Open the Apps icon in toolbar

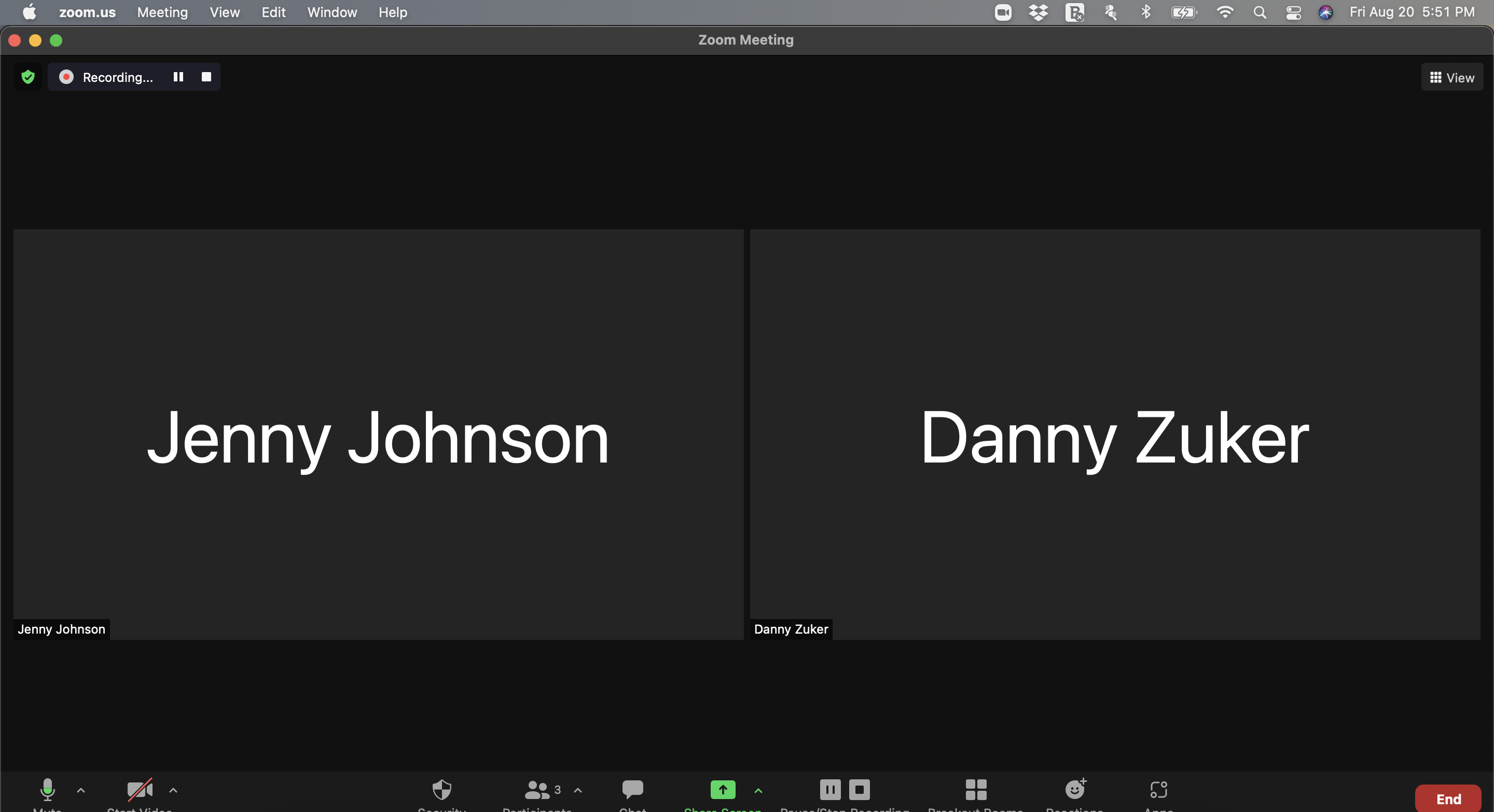1158,789
